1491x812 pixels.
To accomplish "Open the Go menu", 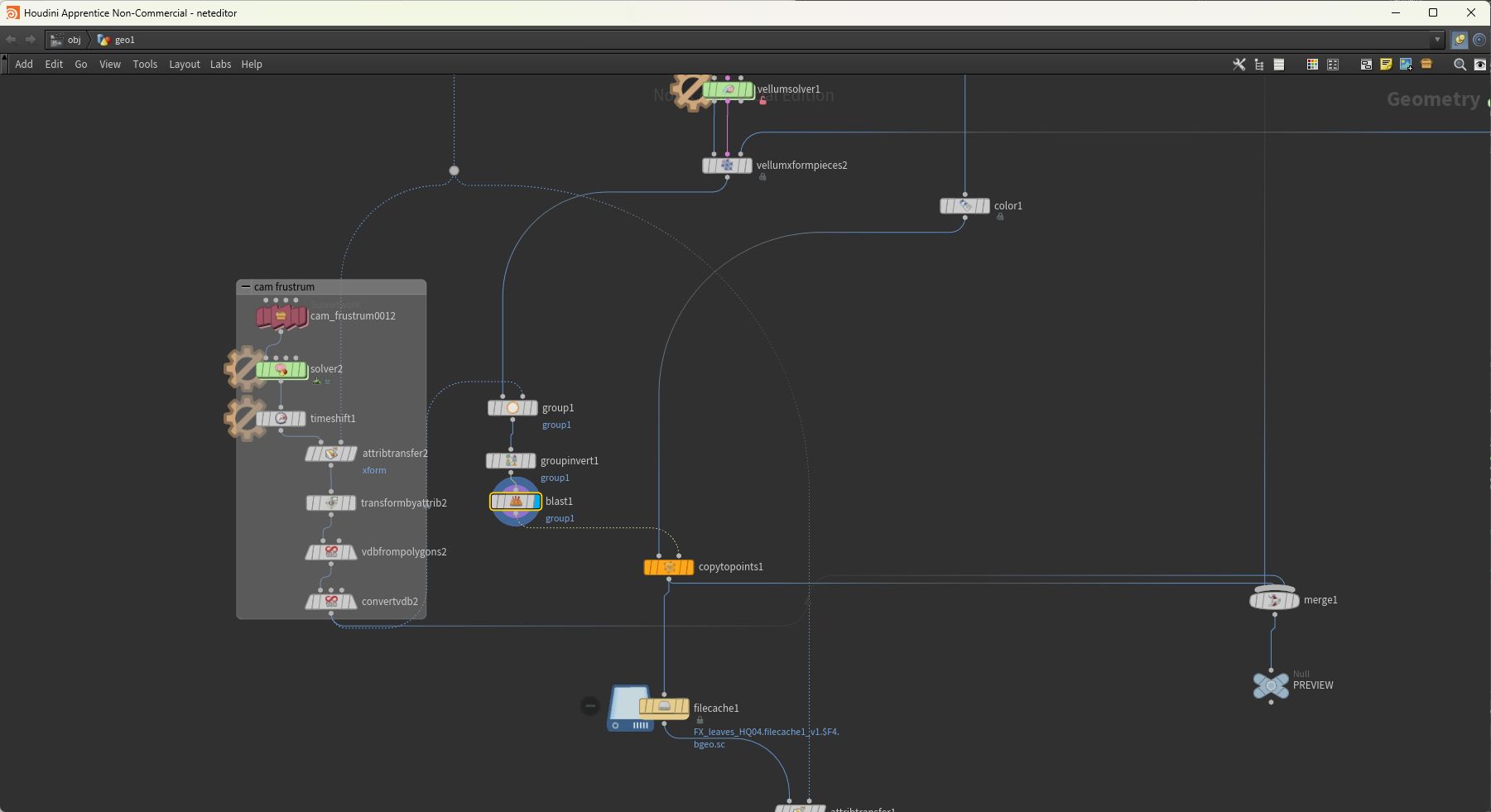I will click(x=81, y=65).
